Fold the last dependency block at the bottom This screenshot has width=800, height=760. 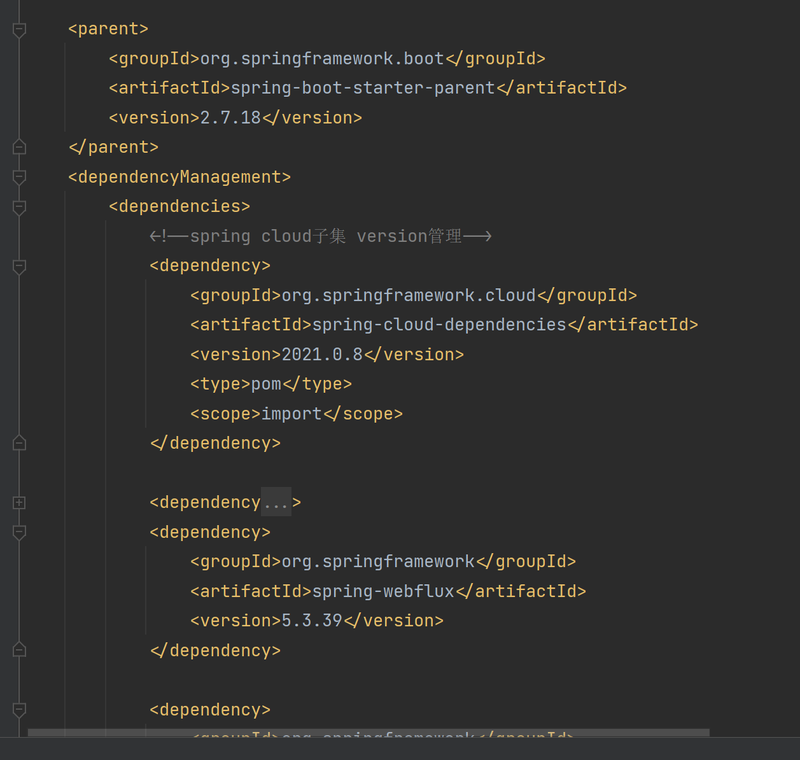click(18, 710)
